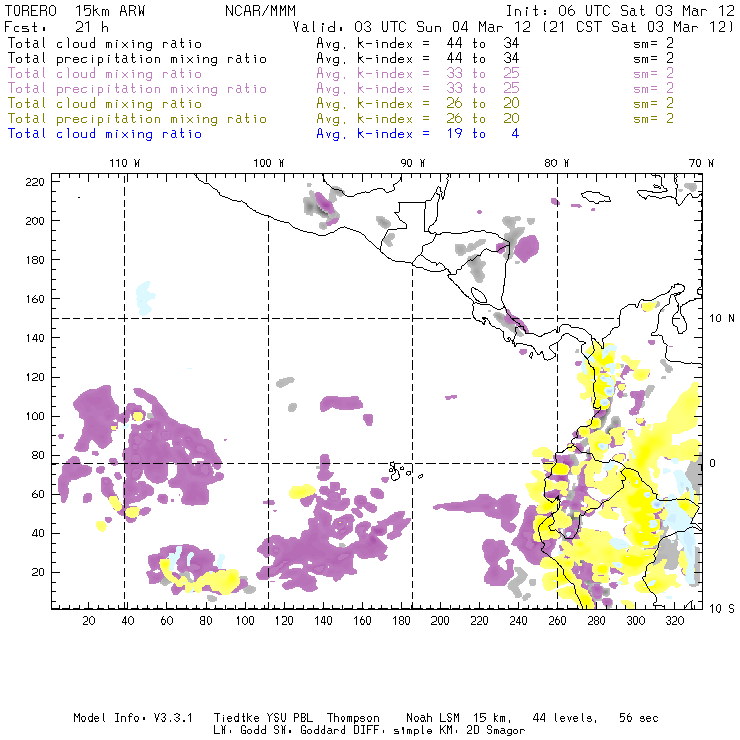Image resolution: width=740 pixels, height=740 pixels.
Task: Click the vertical axis tick label "100"
Action: click(35, 416)
